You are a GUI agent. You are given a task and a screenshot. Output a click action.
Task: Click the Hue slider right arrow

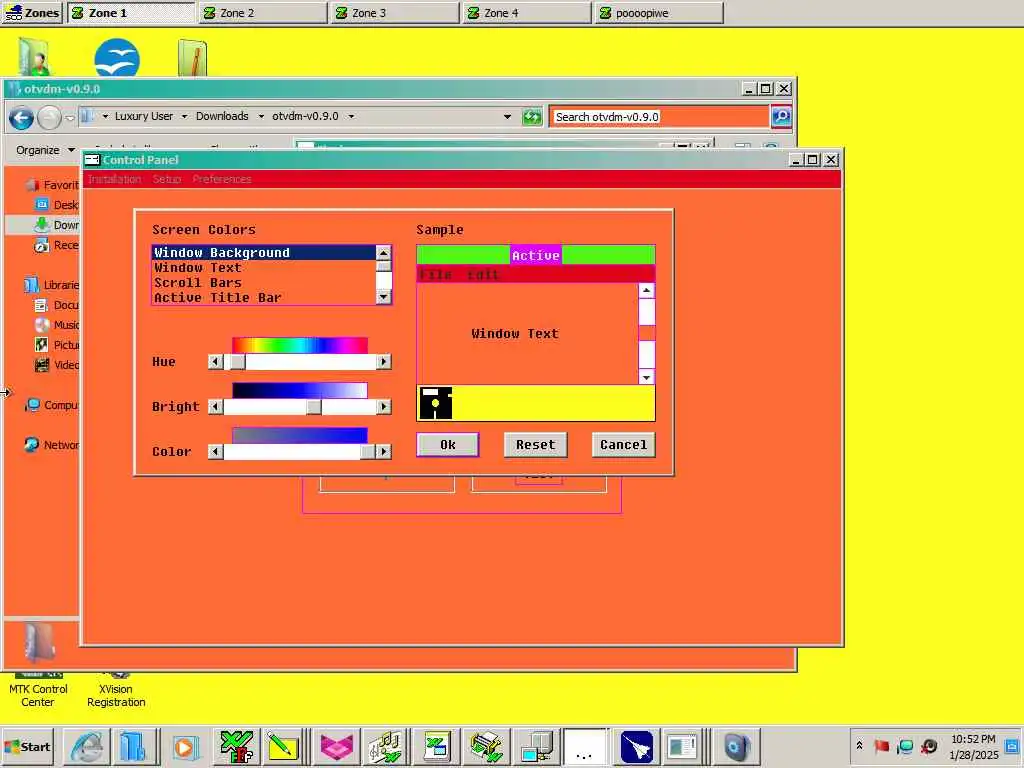(384, 361)
